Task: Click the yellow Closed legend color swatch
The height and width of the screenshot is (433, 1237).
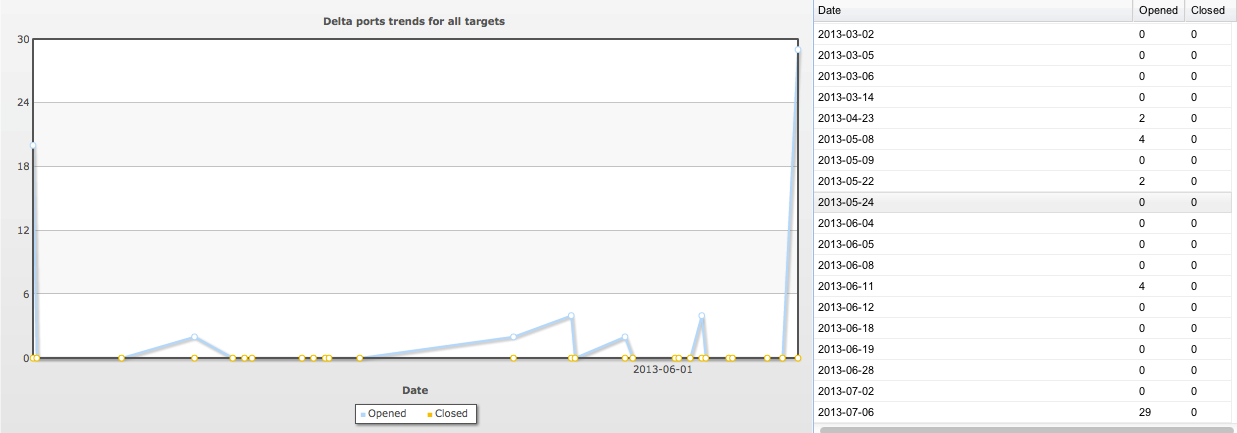Action: coord(429,414)
